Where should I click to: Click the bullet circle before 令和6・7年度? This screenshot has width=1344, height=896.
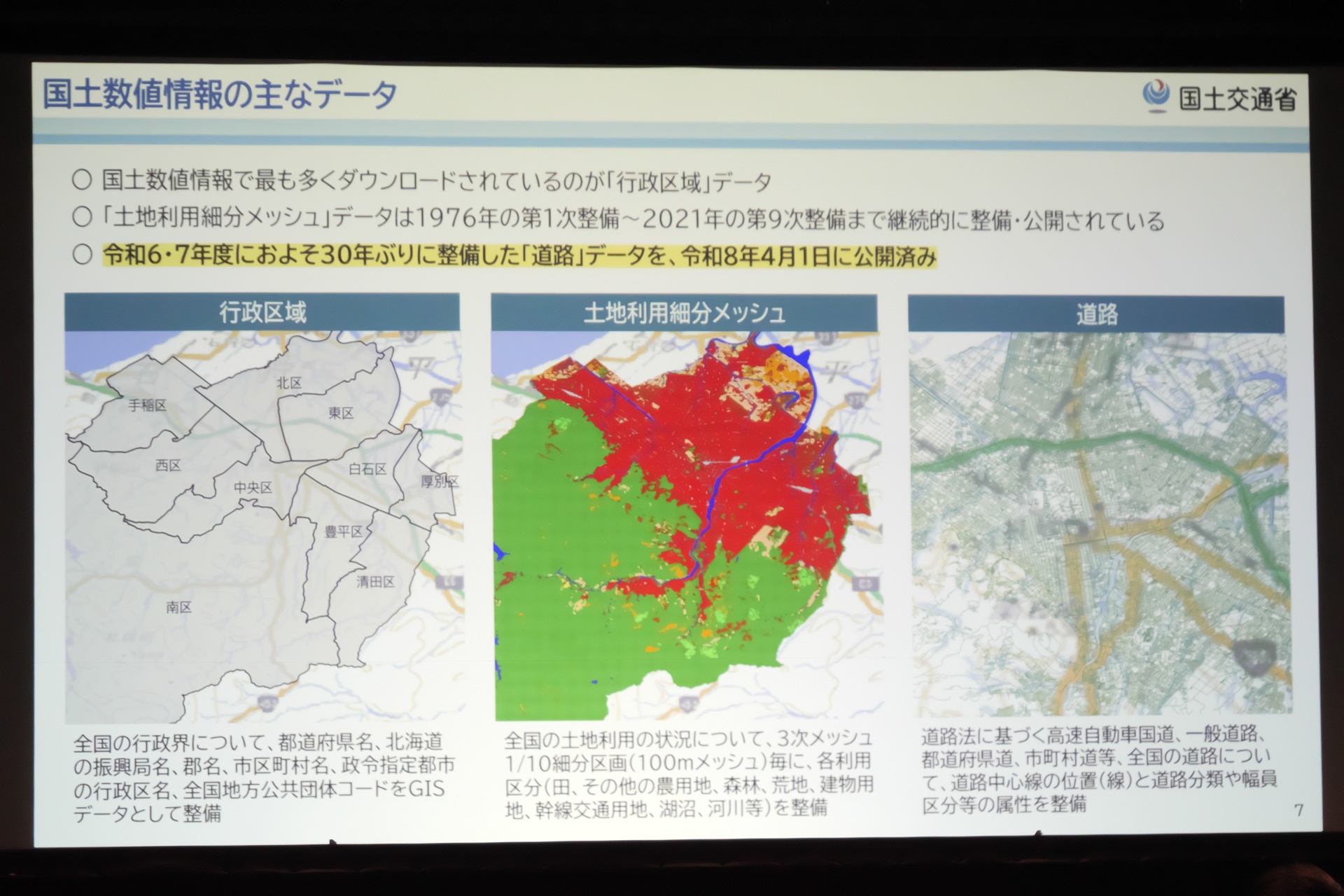[x=82, y=255]
